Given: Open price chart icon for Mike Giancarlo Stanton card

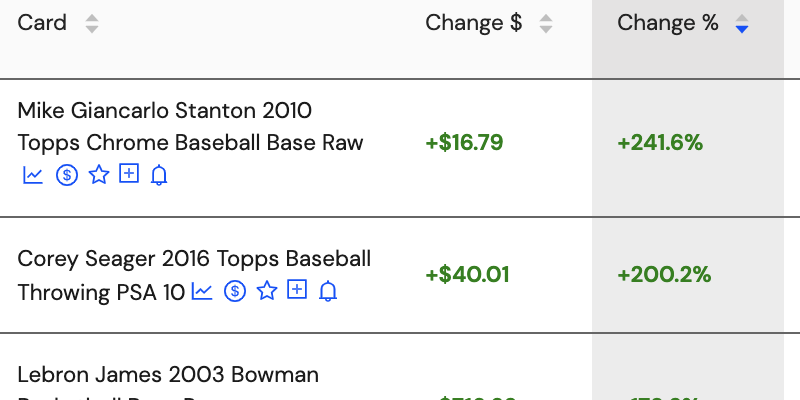Looking at the screenshot, I should click(x=33, y=175).
